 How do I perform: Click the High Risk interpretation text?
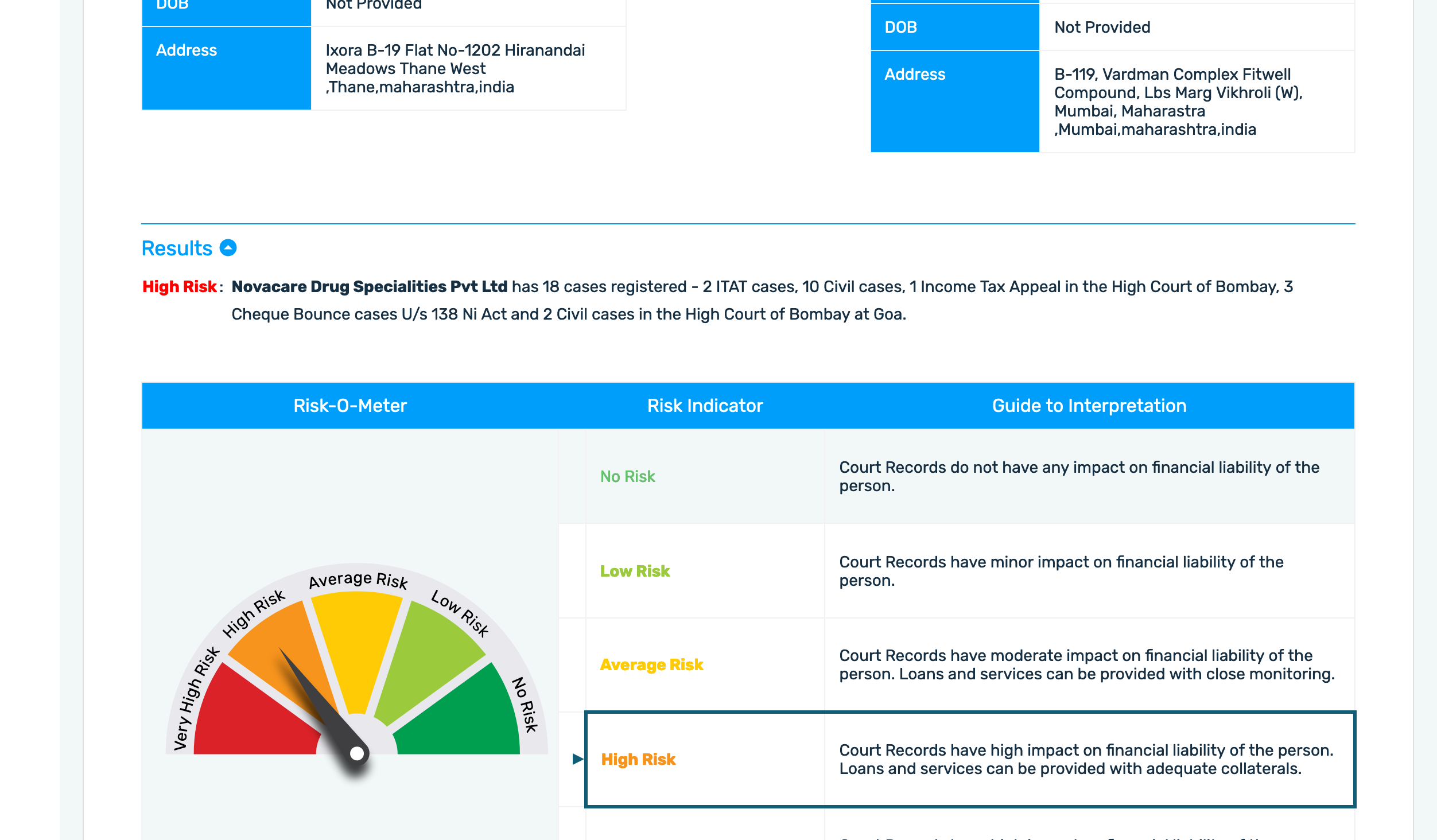pos(1086,759)
